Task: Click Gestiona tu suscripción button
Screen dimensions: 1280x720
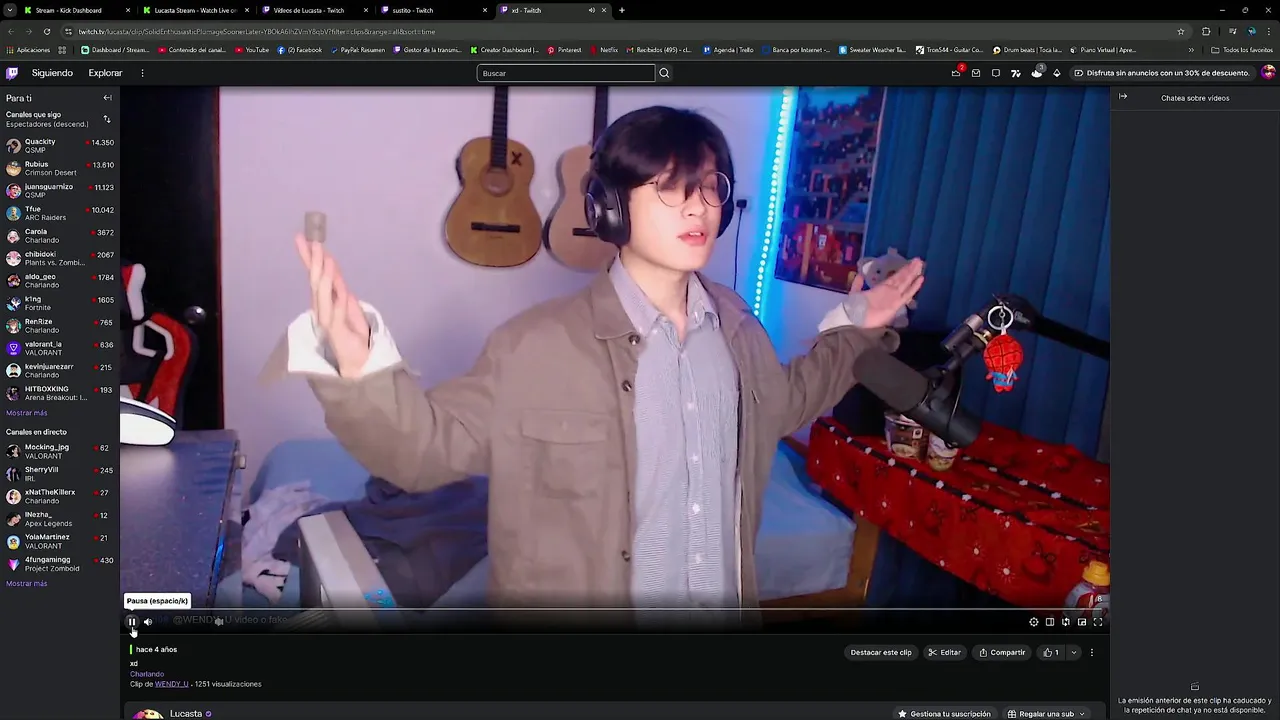Action: (944, 714)
